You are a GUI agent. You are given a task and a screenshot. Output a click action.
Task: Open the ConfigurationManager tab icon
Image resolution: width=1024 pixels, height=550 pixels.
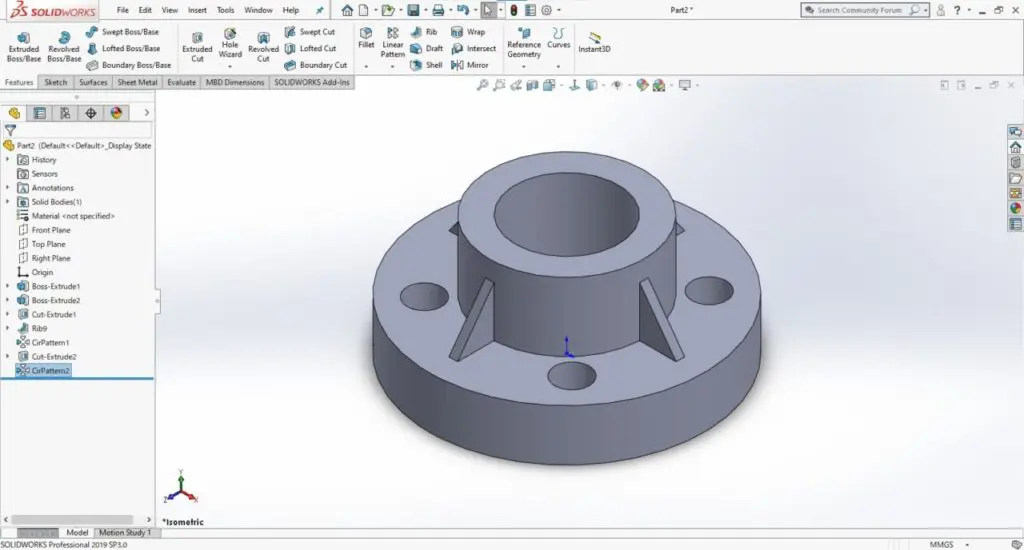click(65, 113)
